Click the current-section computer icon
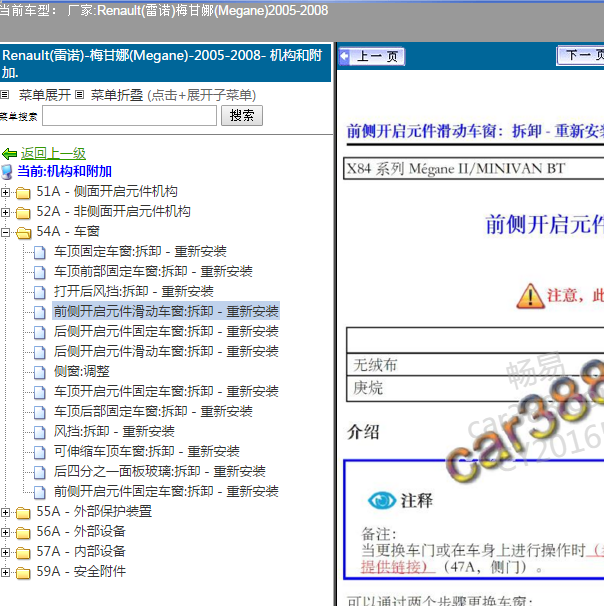The width and height of the screenshot is (604, 606). (x=7, y=172)
